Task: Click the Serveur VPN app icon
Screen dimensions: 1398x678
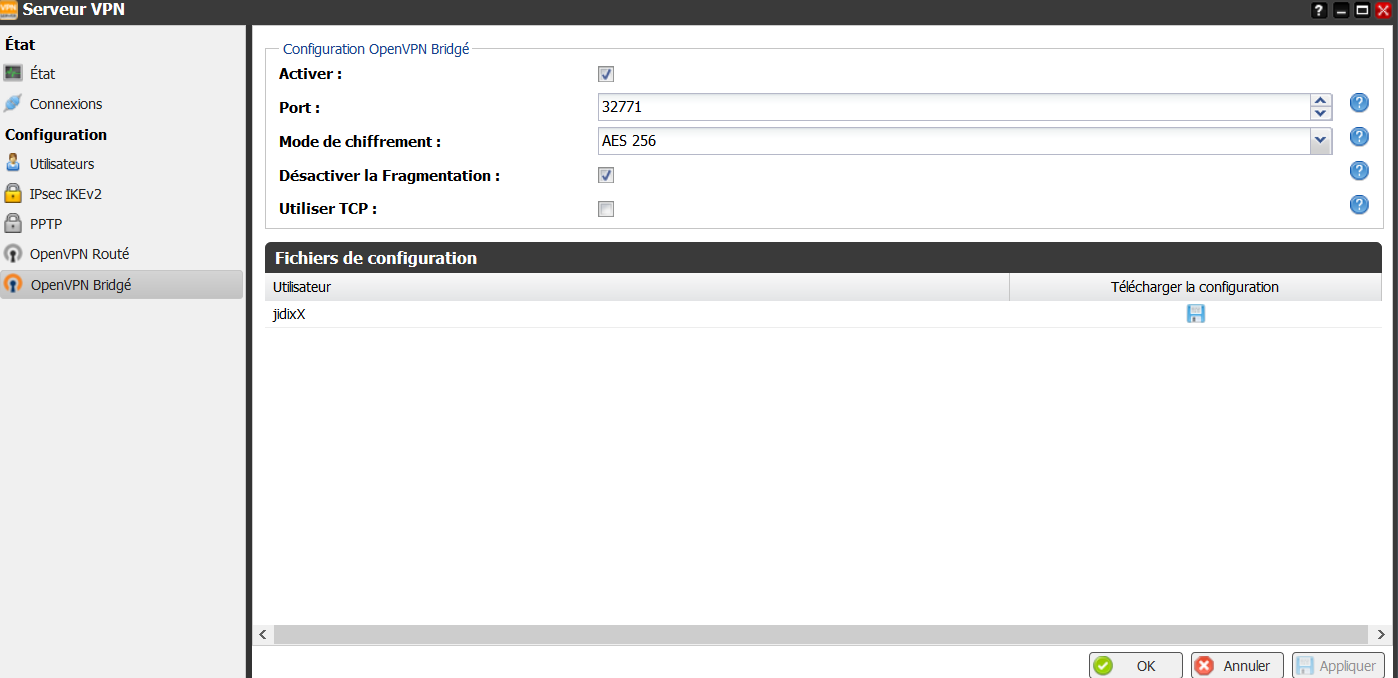Action: click(x=9, y=10)
